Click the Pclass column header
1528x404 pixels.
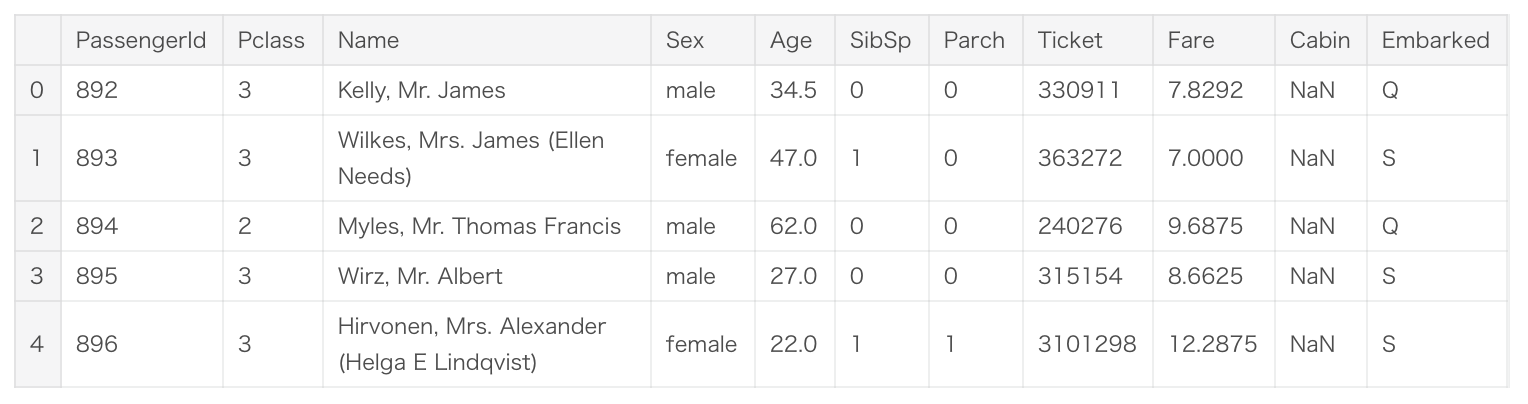click(271, 40)
